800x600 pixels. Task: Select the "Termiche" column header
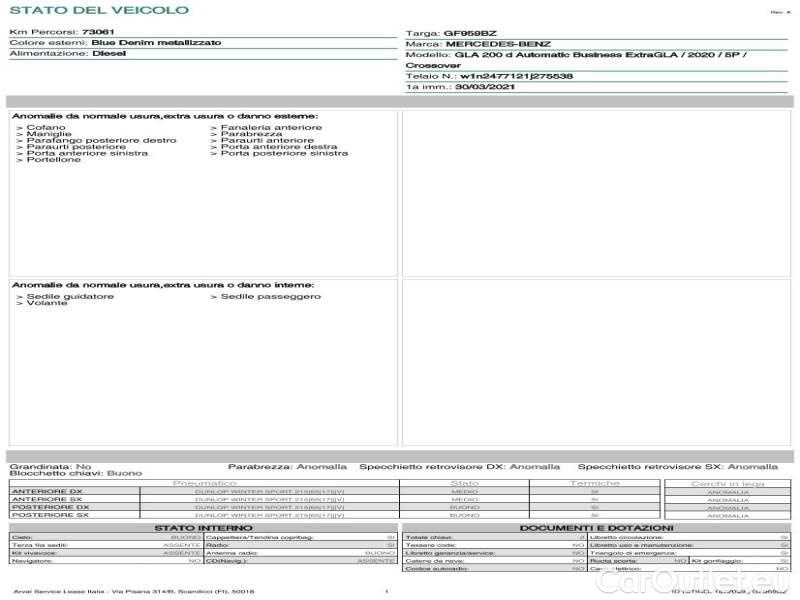[595, 483]
